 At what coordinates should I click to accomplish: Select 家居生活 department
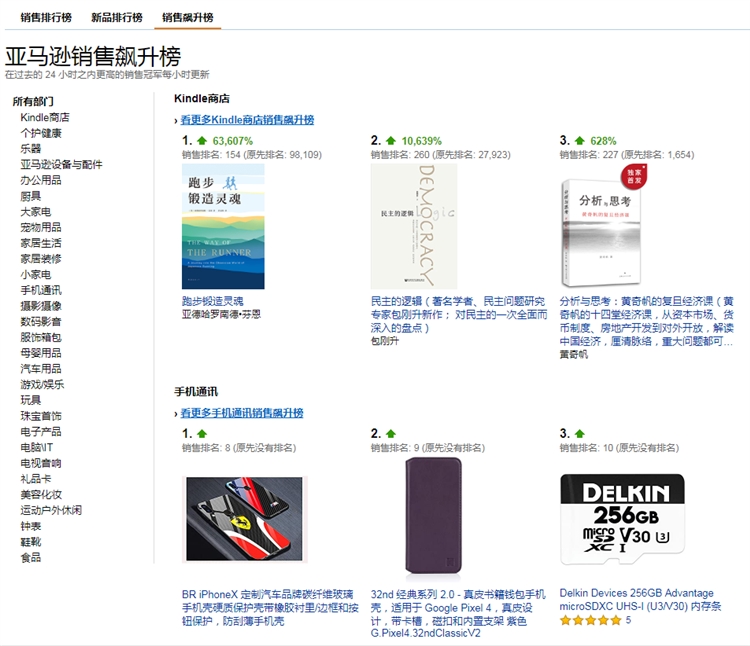[x=41, y=243]
